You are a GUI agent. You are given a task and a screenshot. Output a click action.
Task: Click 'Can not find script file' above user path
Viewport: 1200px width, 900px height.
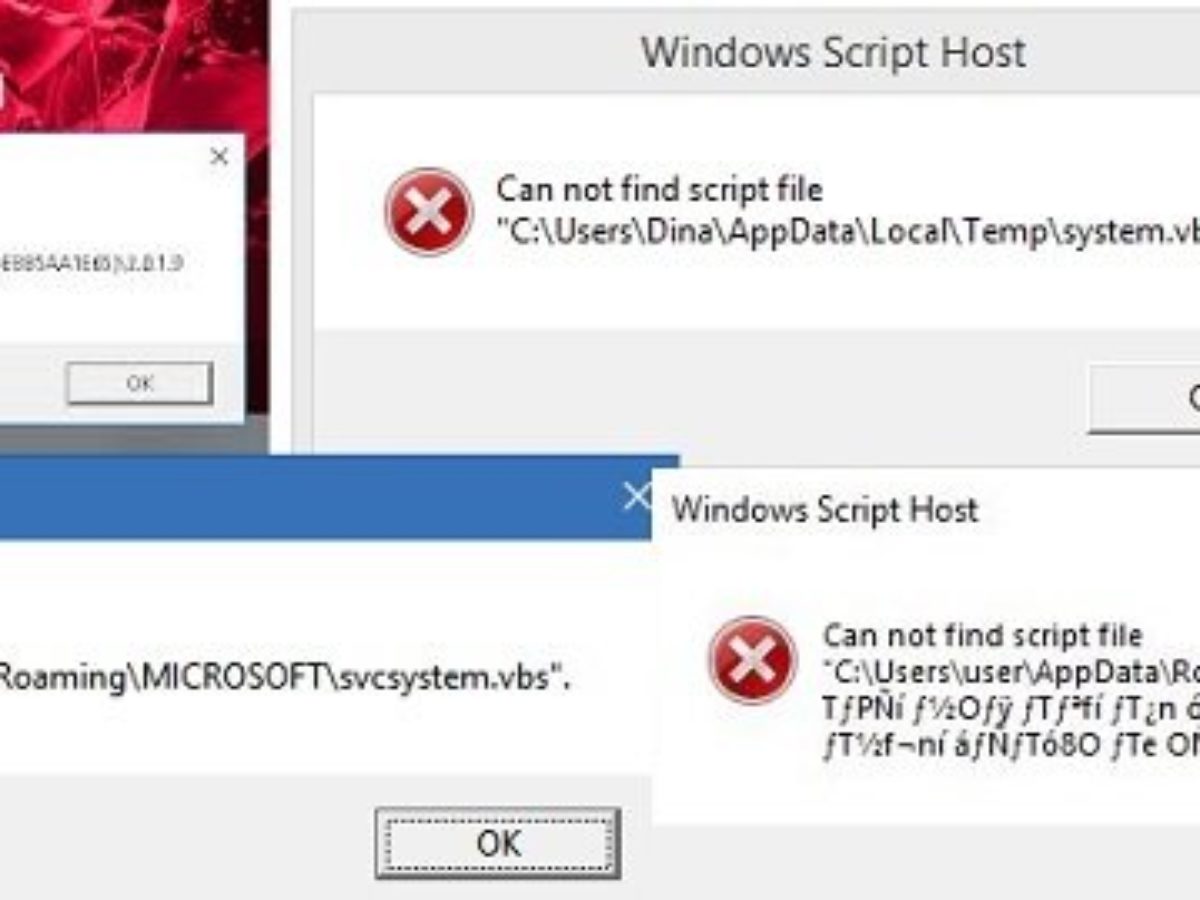point(982,636)
